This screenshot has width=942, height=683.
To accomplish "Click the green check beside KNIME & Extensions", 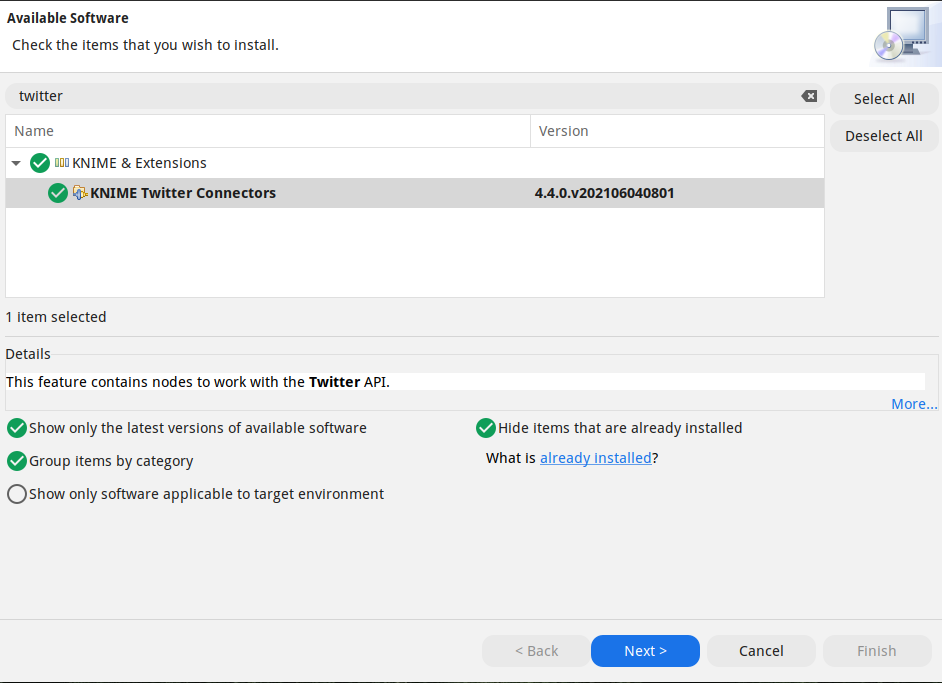I will click(x=39, y=162).
